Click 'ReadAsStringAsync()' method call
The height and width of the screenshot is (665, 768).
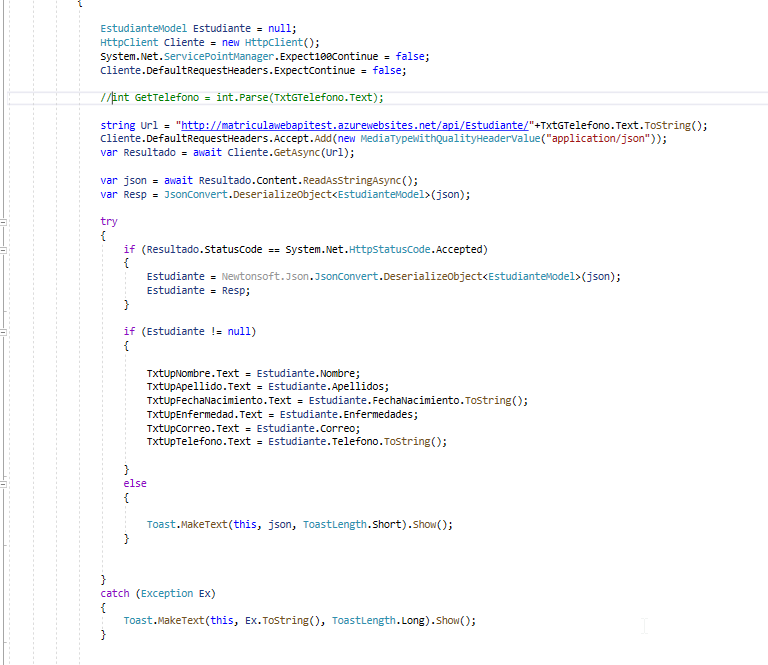coord(360,181)
